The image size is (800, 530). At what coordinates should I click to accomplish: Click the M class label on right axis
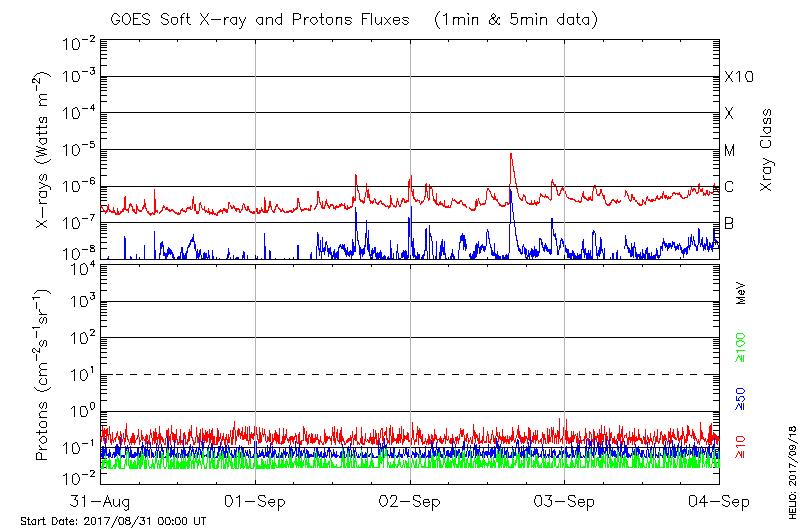click(x=729, y=151)
